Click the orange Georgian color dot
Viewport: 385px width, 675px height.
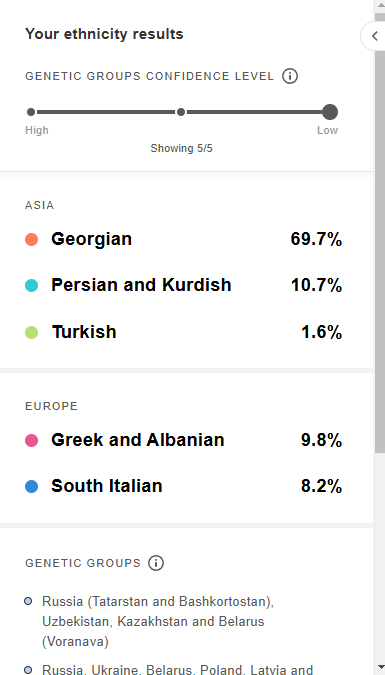[x=31, y=239]
